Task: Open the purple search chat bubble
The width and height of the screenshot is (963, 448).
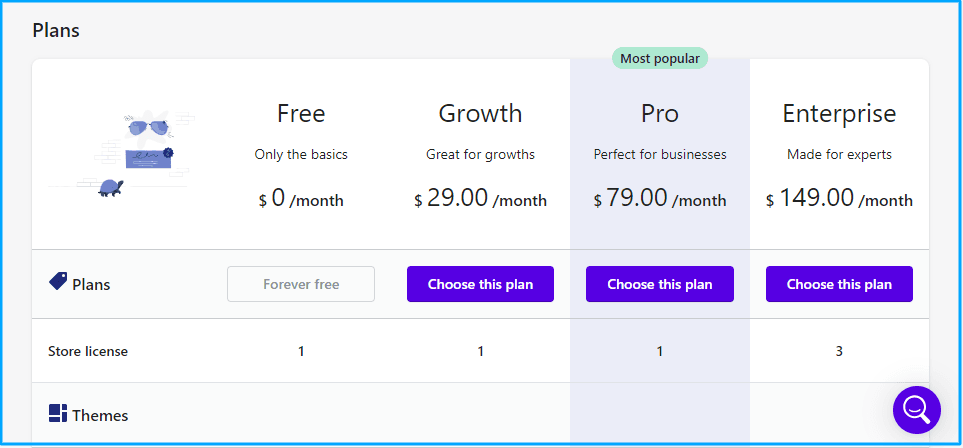Action: (916, 409)
